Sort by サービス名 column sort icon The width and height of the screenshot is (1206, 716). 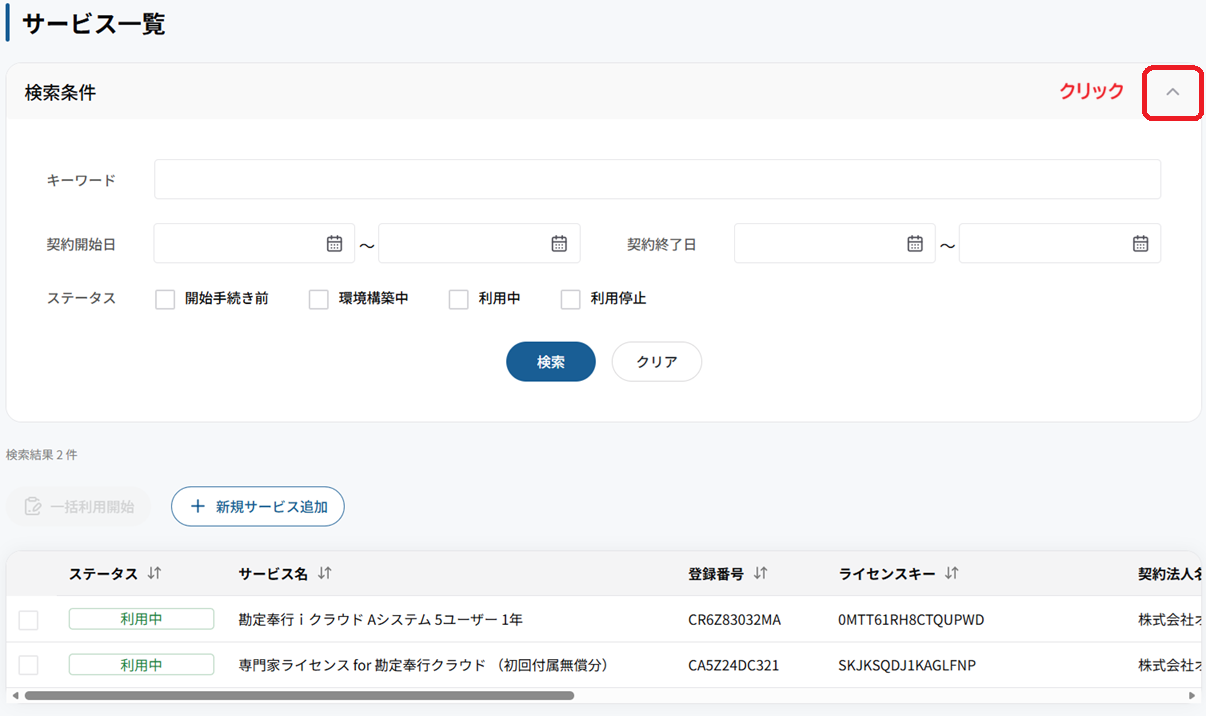pos(325,573)
